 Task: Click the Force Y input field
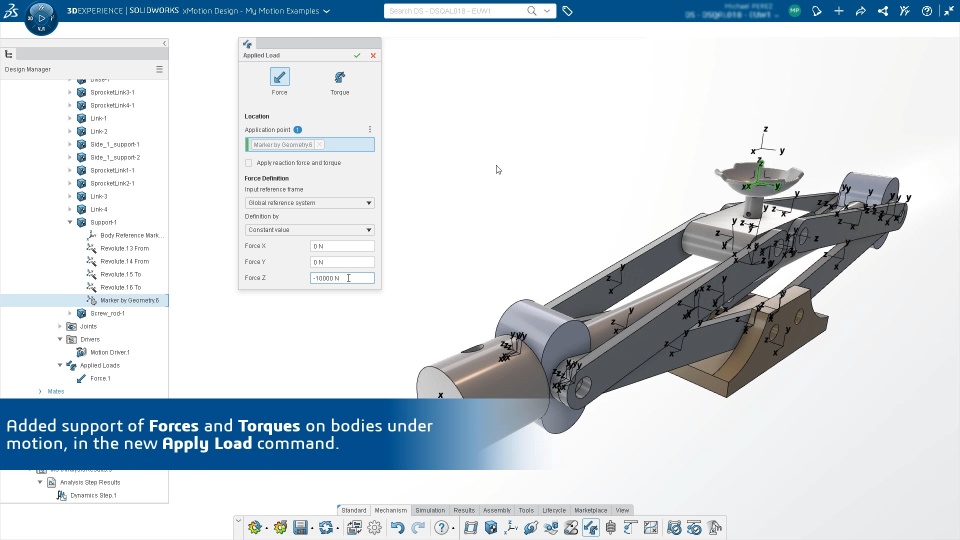tap(342, 262)
